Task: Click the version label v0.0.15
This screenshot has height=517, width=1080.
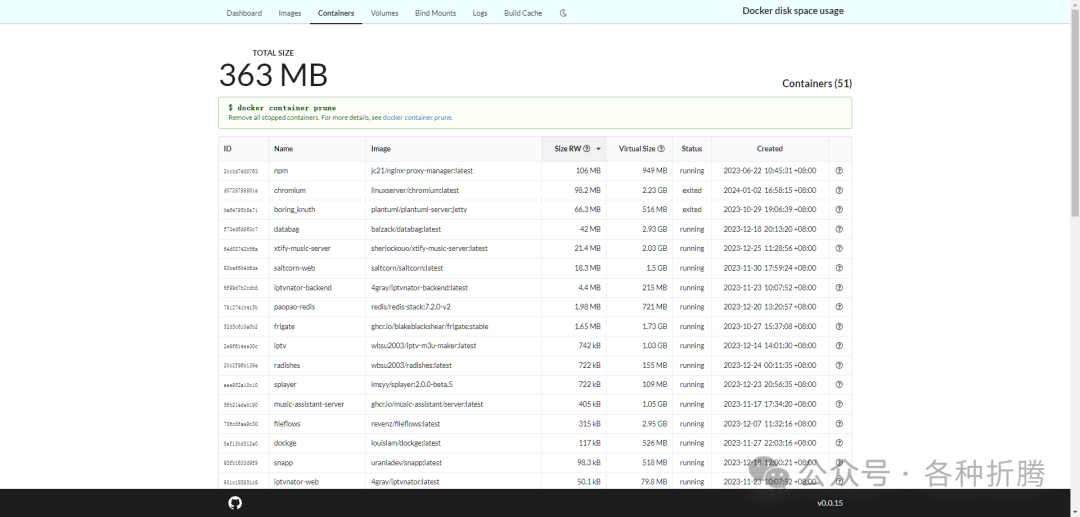Action: (x=830, y=503)
